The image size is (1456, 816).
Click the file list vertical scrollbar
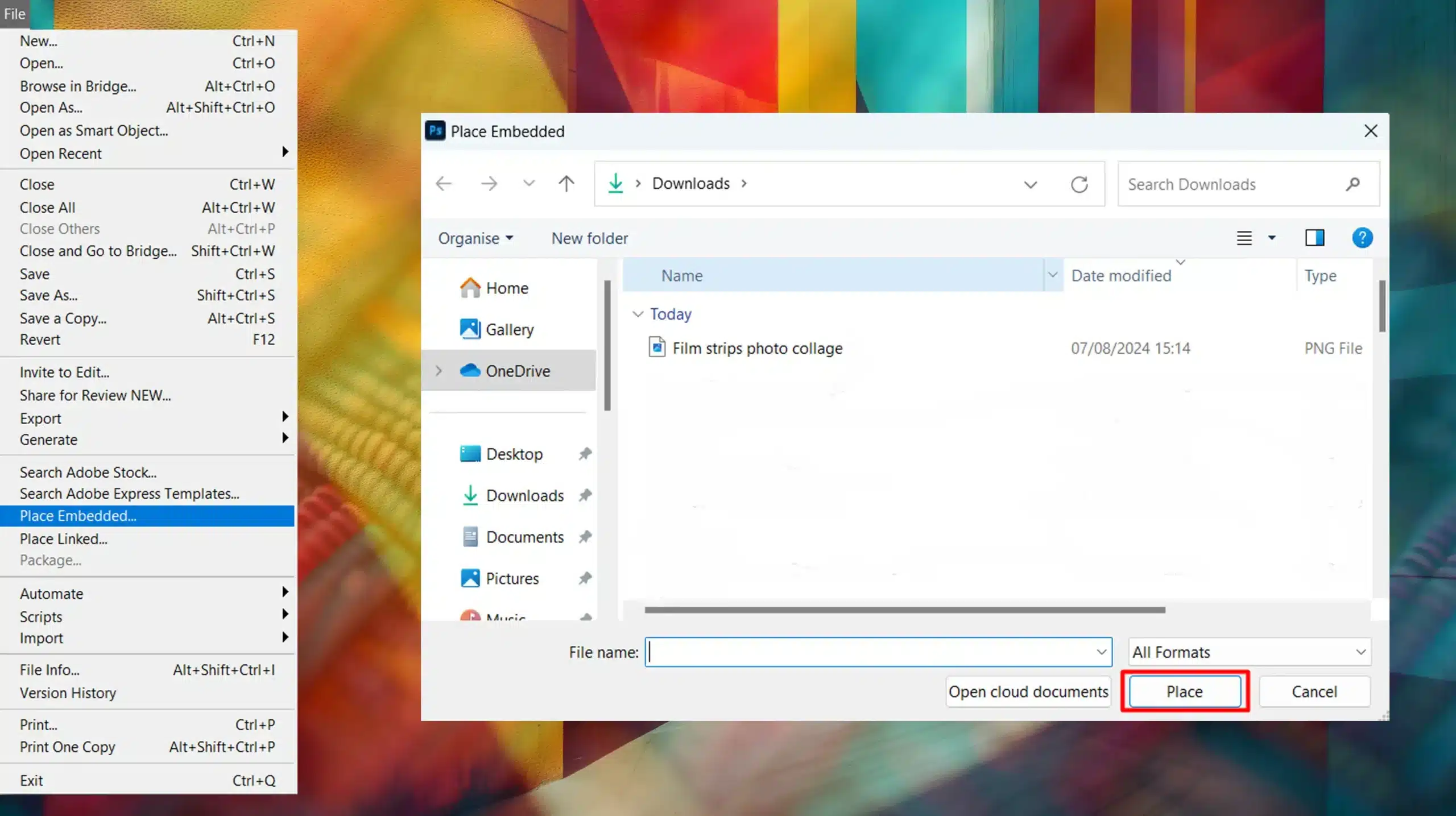pyautogui.click(x=1382, y=305)
